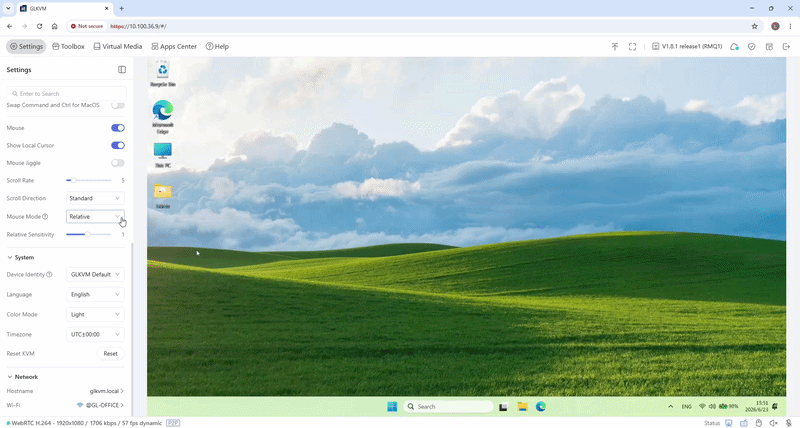Click the logout exit icon
The width and height of the screenshot is (800, 428).
coord(786,46)
